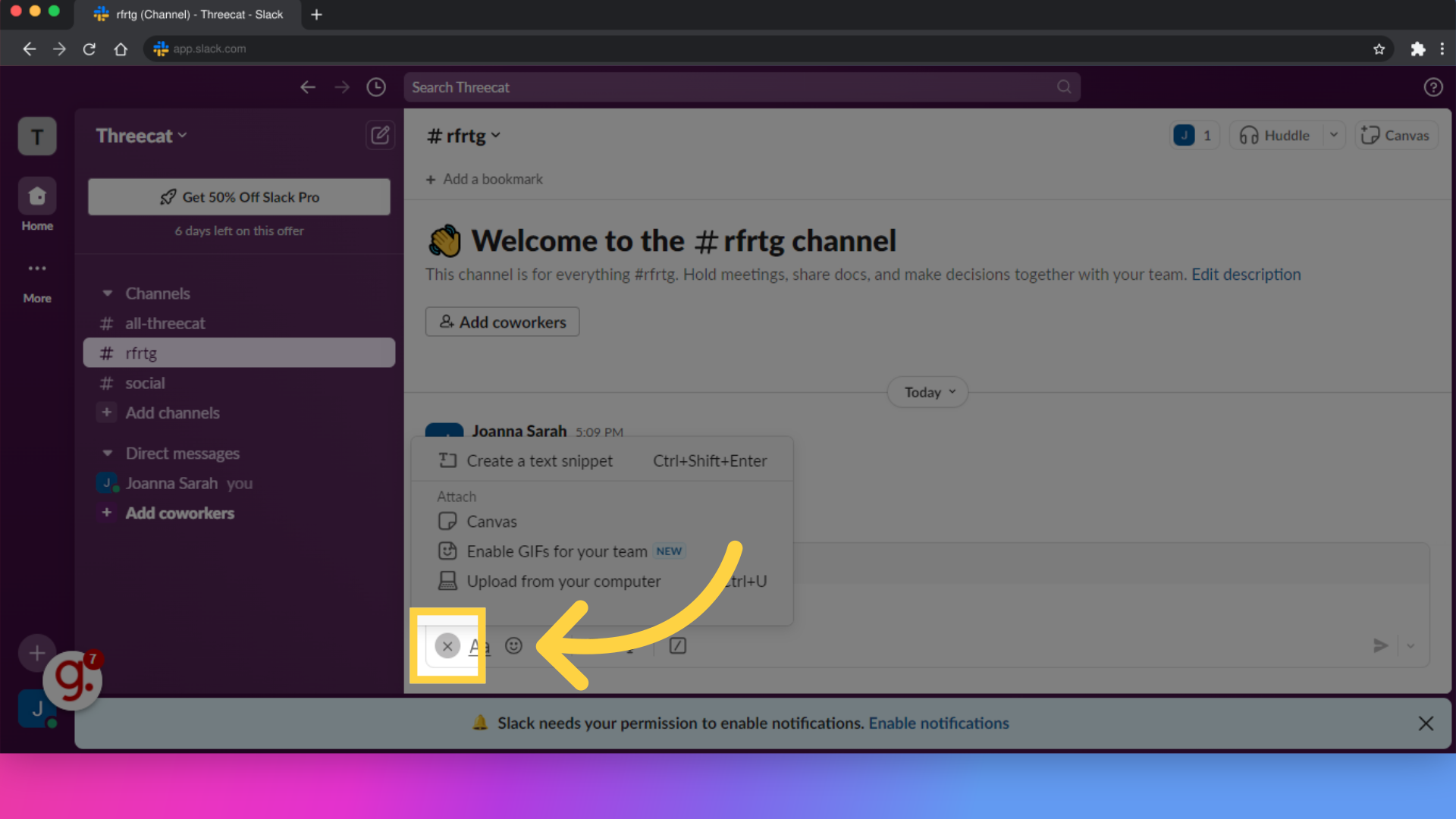Click Add channels in sidebar
The image size is (1456, 819).
point(239,413)
